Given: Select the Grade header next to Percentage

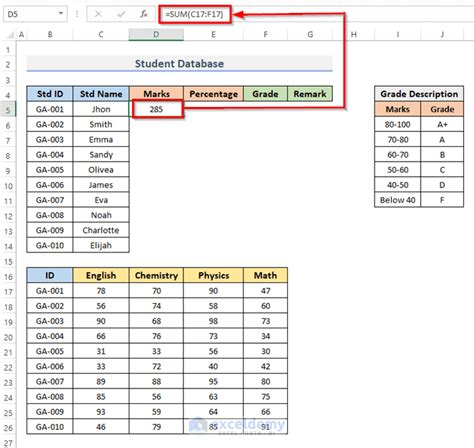Looking at the screenshot, I should 265,94.
